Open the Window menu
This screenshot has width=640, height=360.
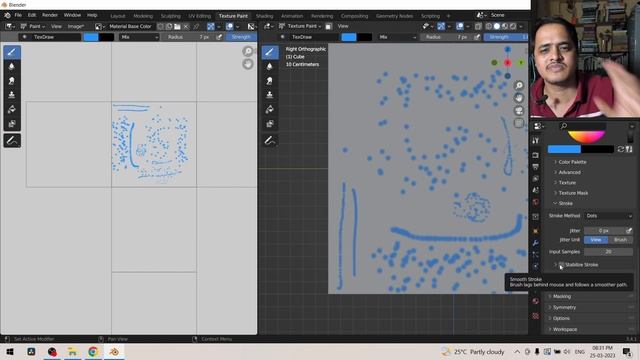[72, 15]
